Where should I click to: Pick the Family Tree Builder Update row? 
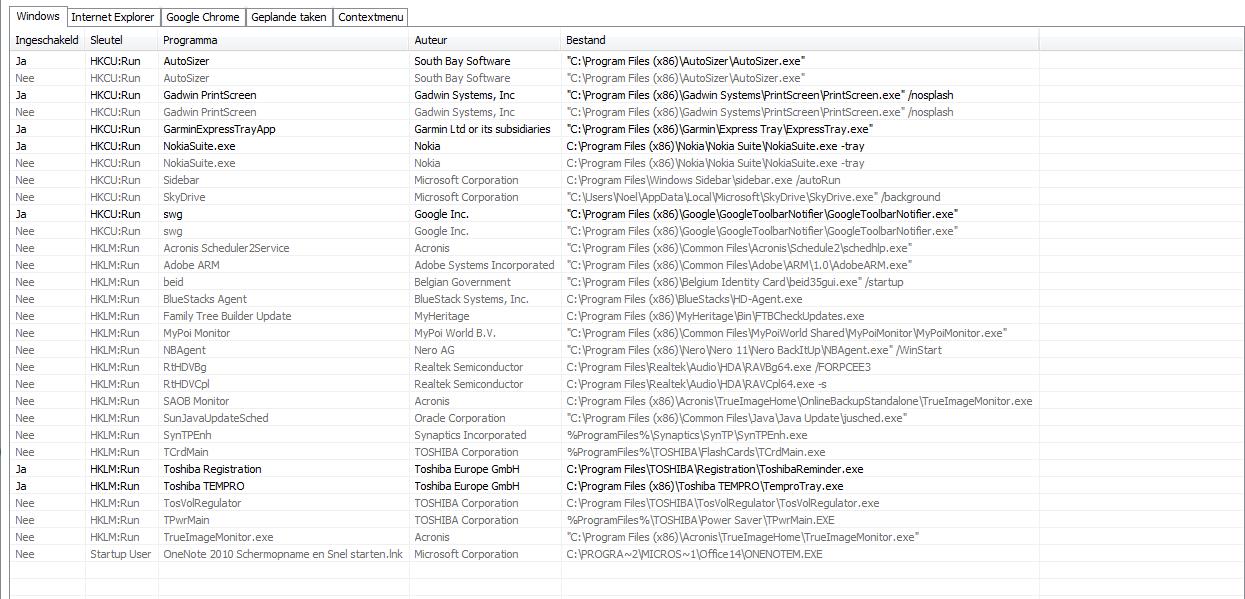click(227, 316)
